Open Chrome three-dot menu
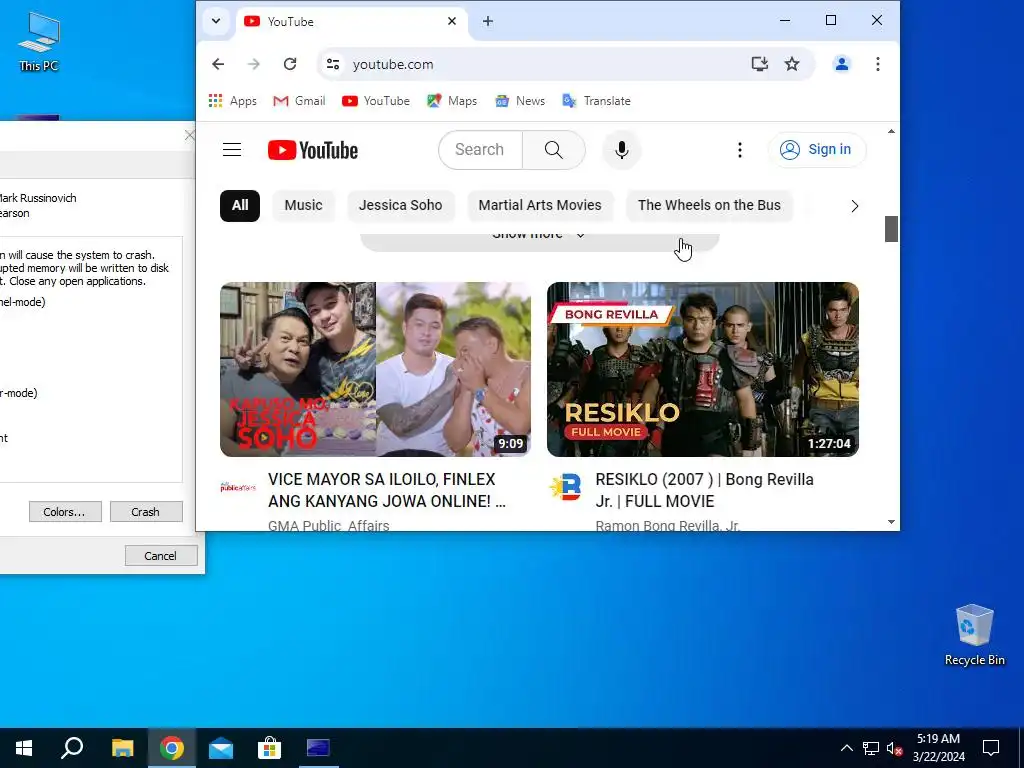 click(x=878, y=64)
